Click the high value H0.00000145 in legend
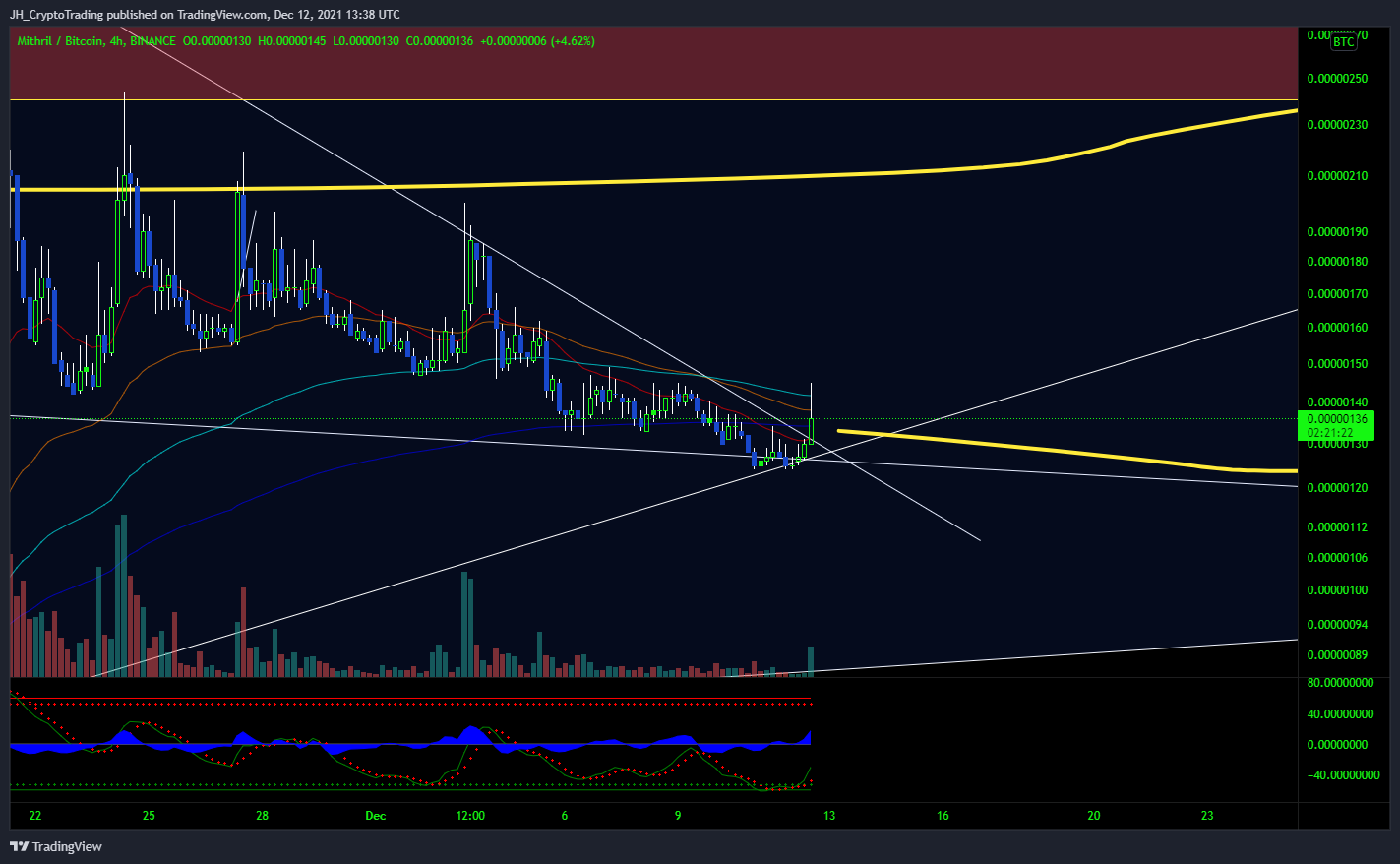The image size is (1400, 864). 292,41
